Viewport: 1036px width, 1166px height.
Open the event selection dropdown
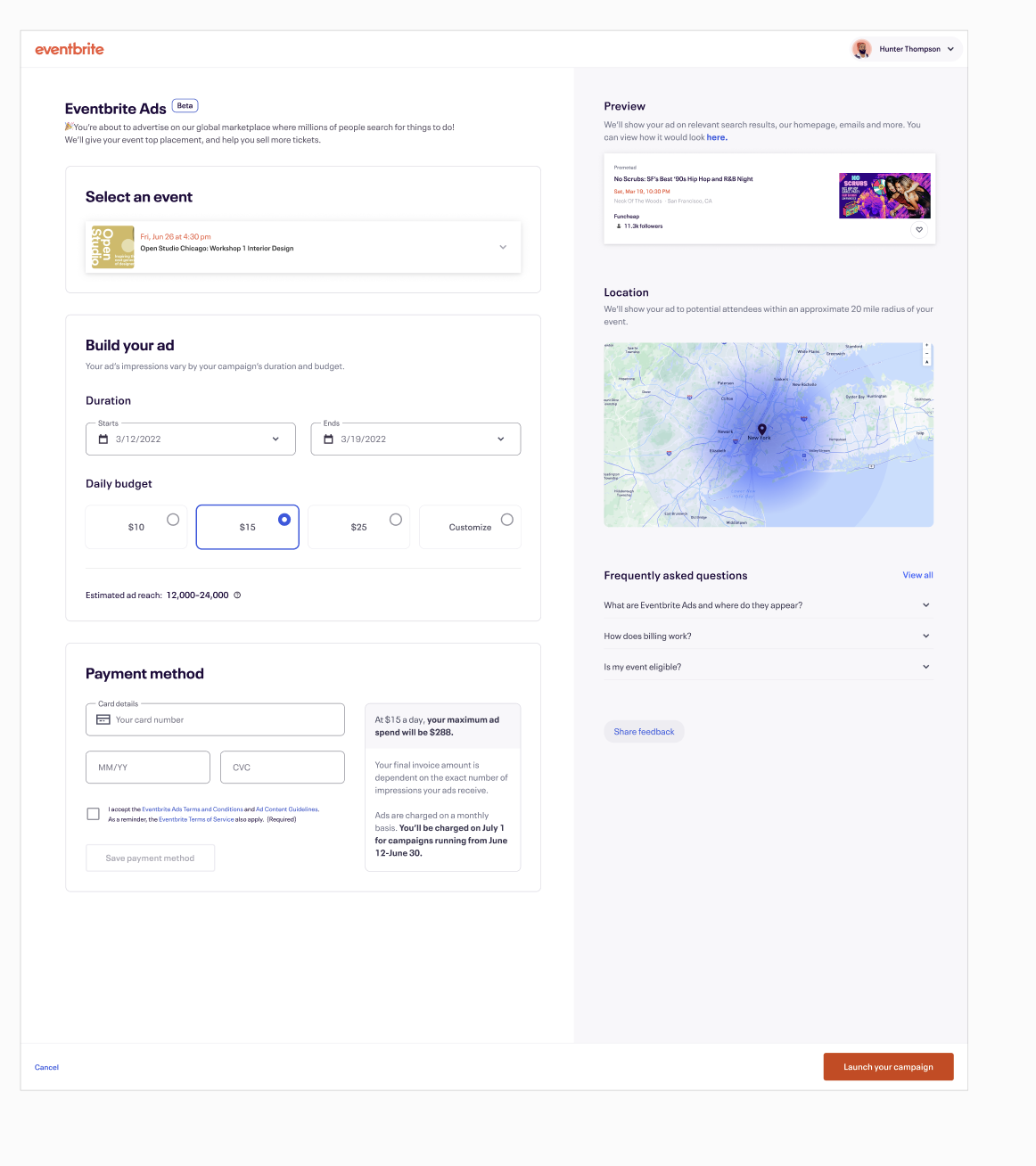[x=503, y=247]
